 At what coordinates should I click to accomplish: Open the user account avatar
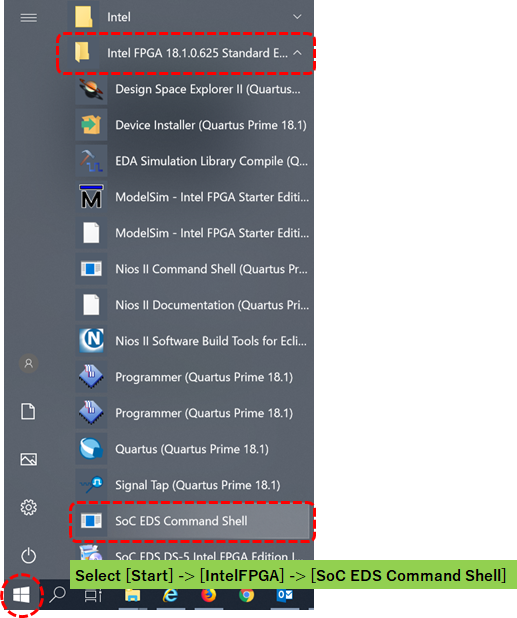point(28,363)
